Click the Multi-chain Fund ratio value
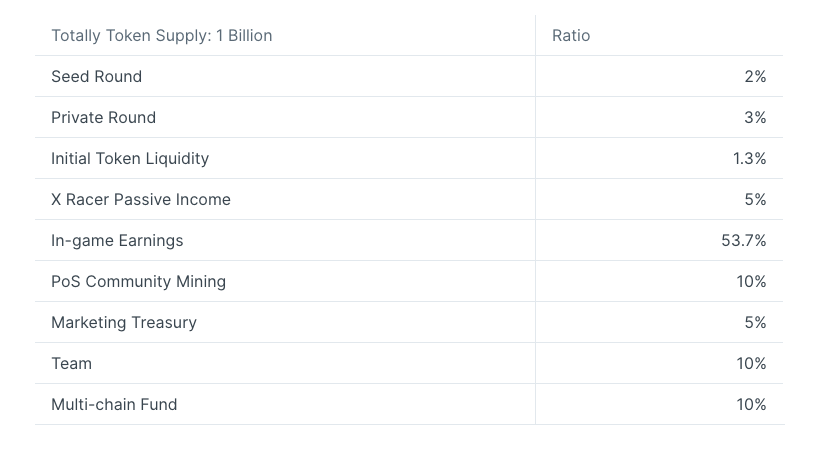Viewport: 819px width, 451px height. [751, 405]
